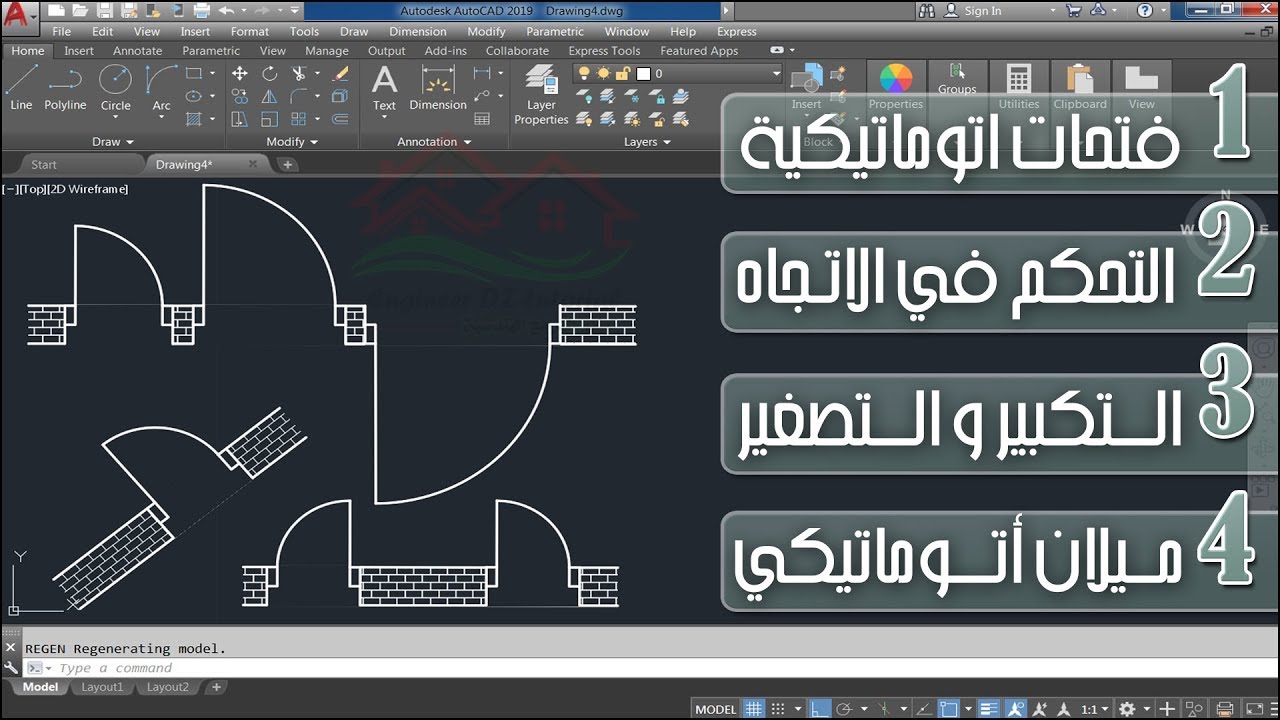Click the Customization gear in status bar
1280x720 pixels.
tap(1127, 709)
